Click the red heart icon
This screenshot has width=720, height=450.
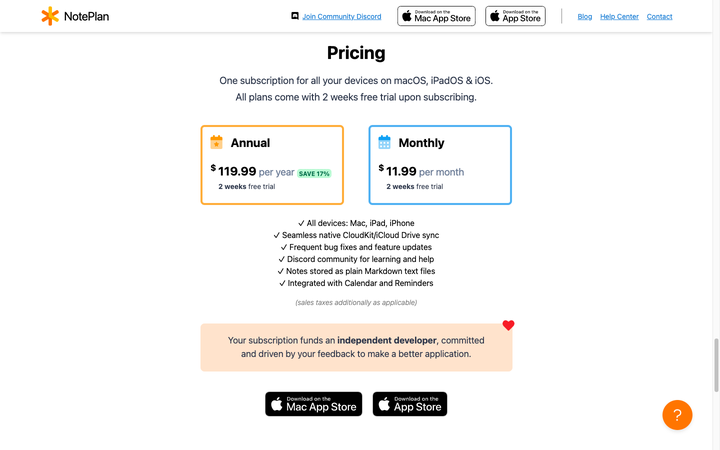pos(508,325)
